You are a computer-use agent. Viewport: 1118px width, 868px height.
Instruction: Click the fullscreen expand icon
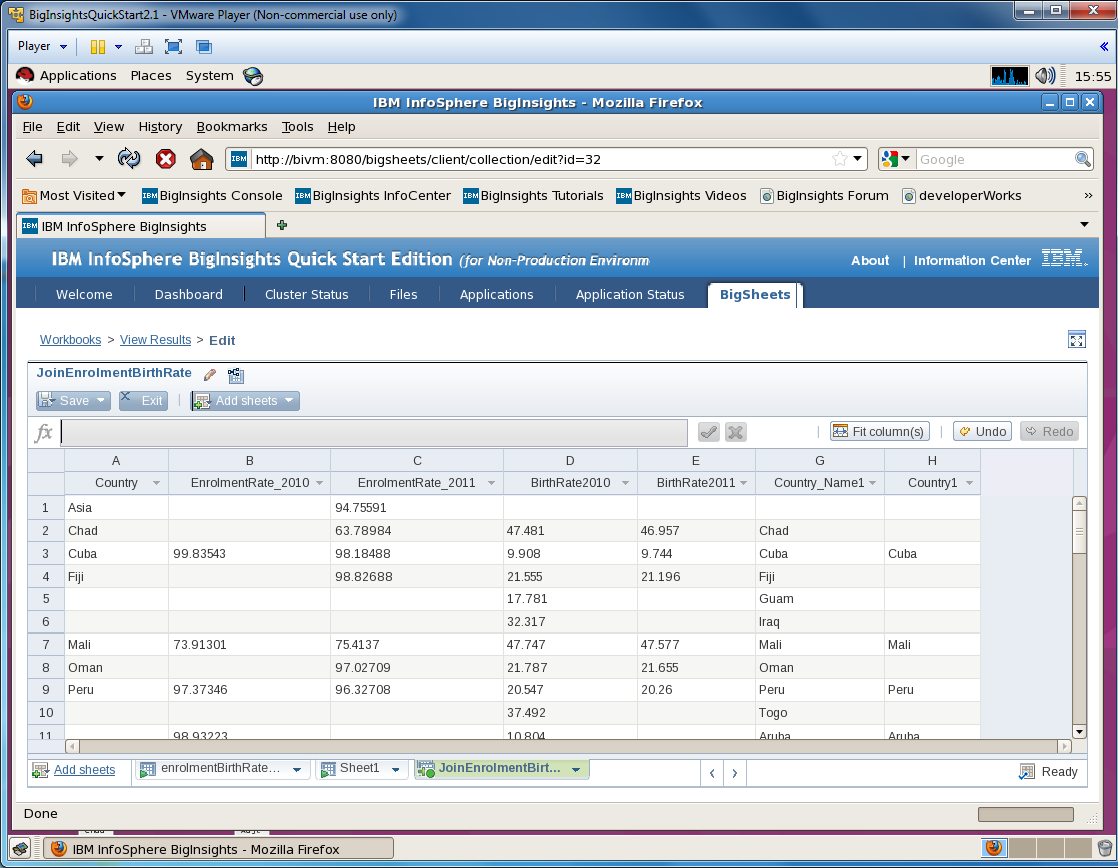click(x=1076, y=340)
